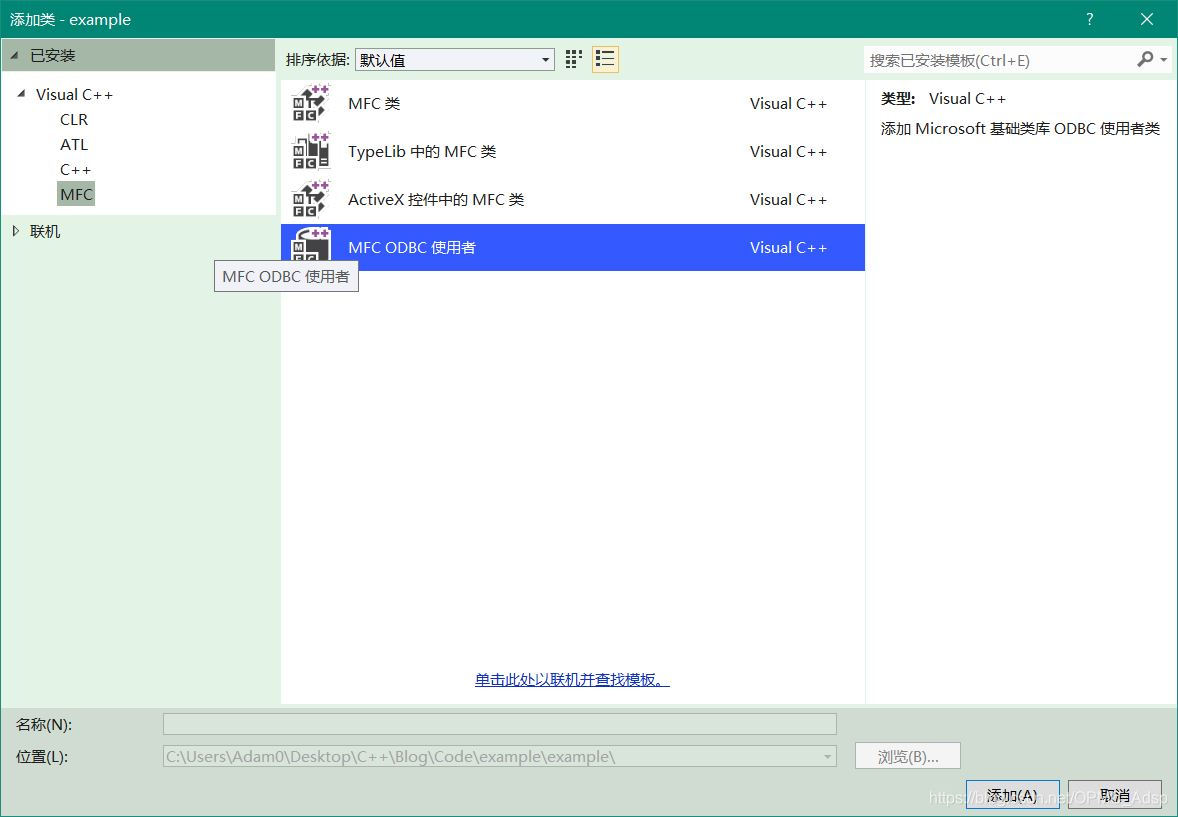Focus the 搜索已安装模板 search box

coord(999,60)
